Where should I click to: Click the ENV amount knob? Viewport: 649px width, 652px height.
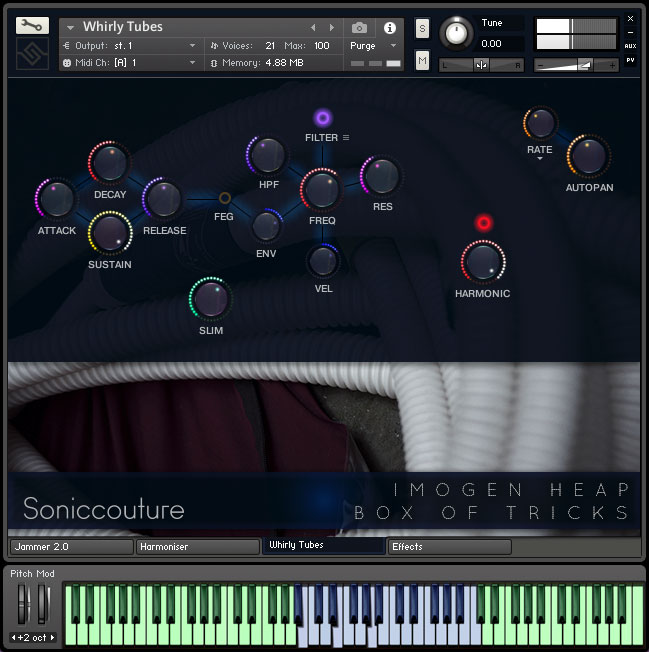click(266, 226)
